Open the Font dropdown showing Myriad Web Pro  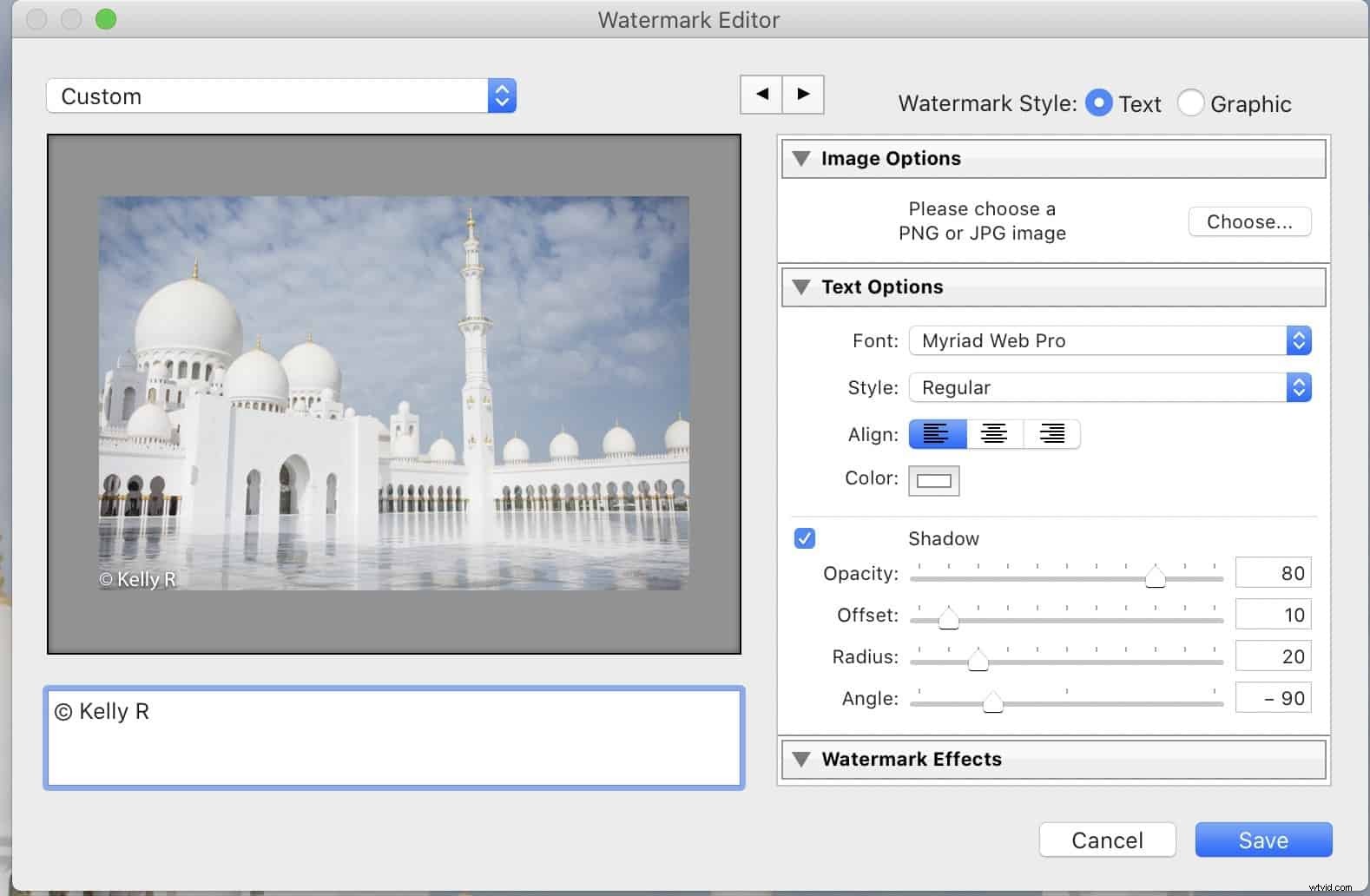pos(1110,340)
